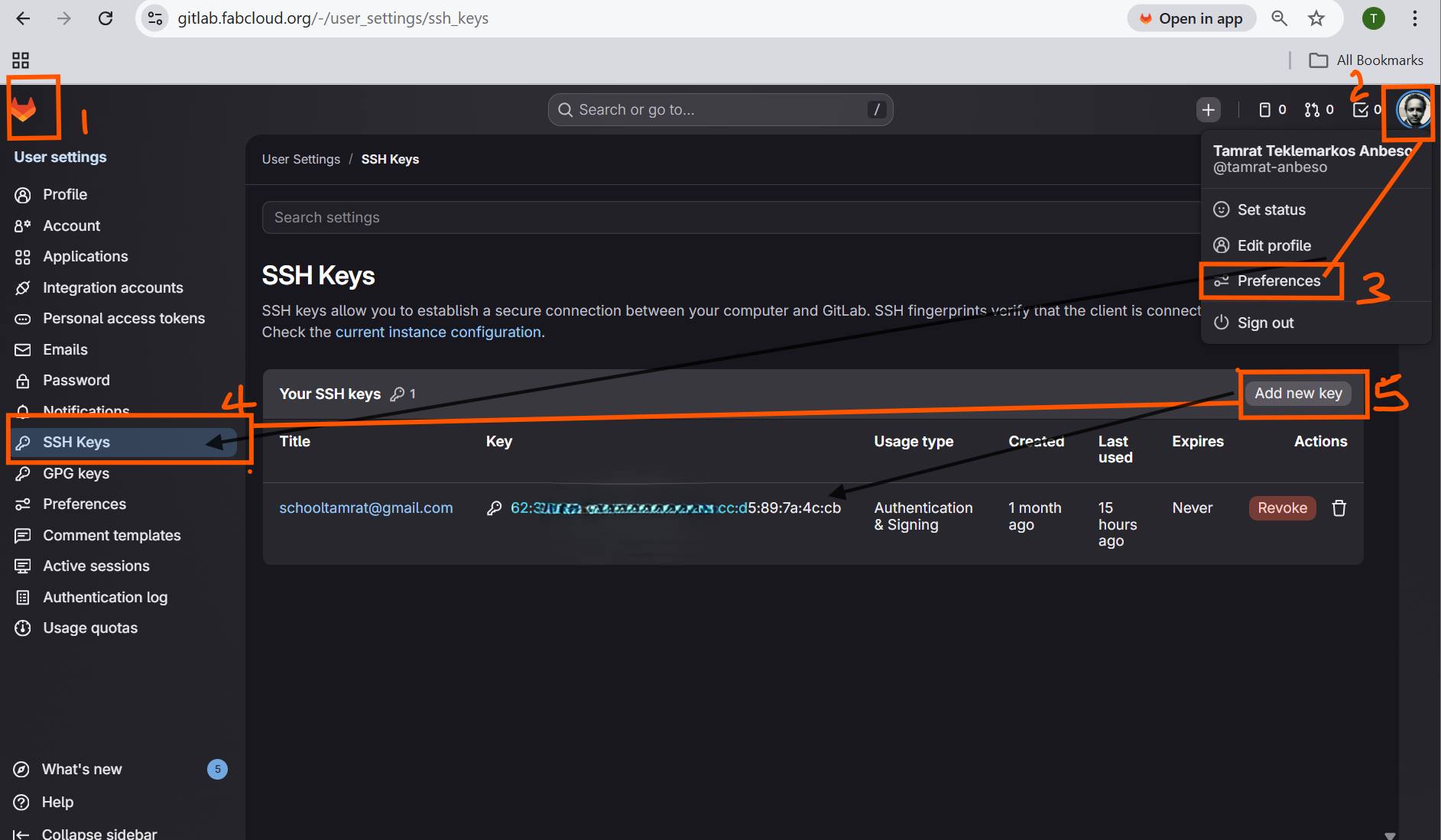Collapse the sidebar
This screenshot has width=1441, height=840.
(x=99, y=833)
